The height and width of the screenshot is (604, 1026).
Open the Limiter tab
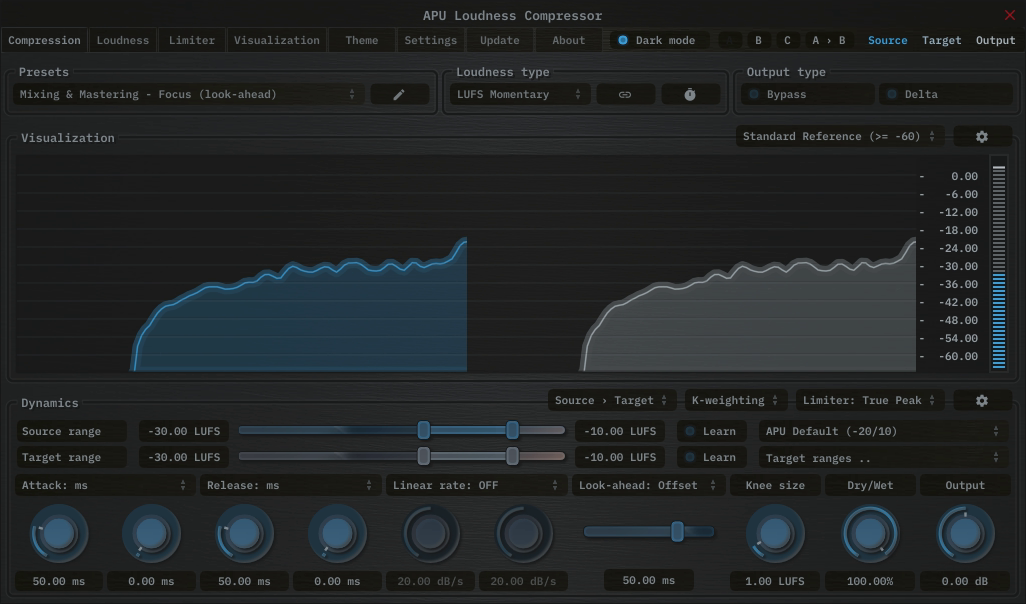tap(192, 40)
